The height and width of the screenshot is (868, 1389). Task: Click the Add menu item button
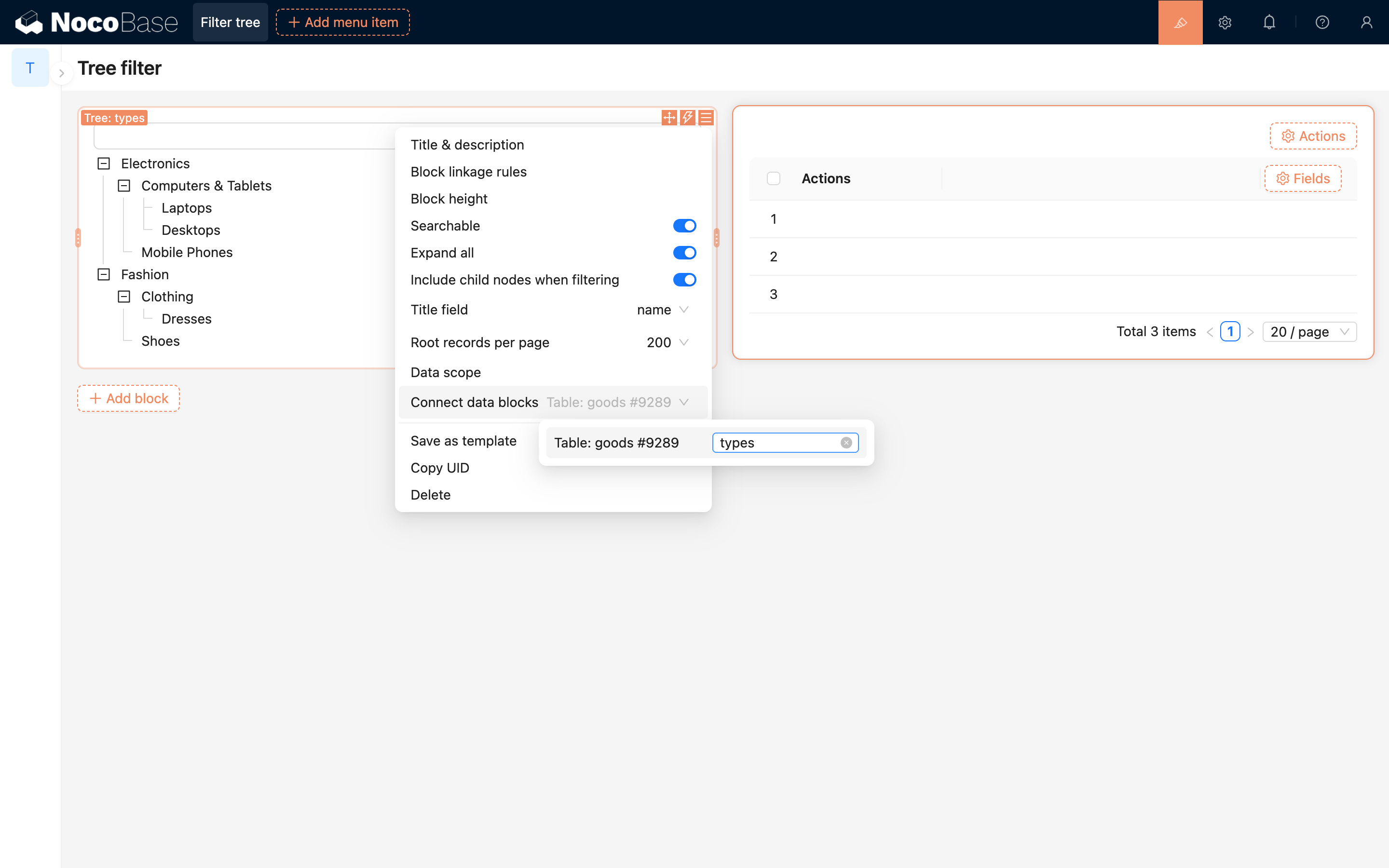click(342, 22)
